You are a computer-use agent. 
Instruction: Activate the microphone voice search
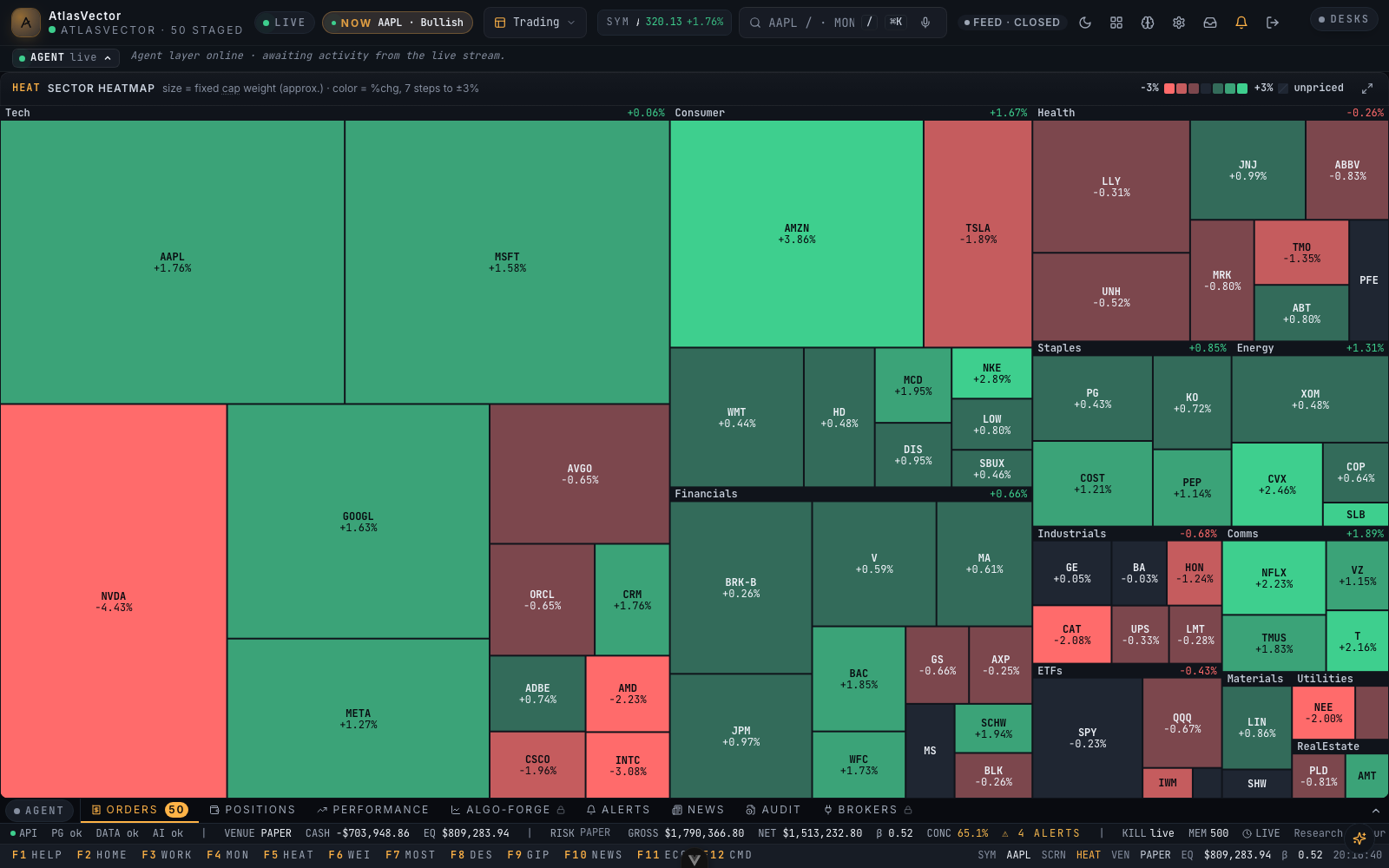(x=925, y=23)
